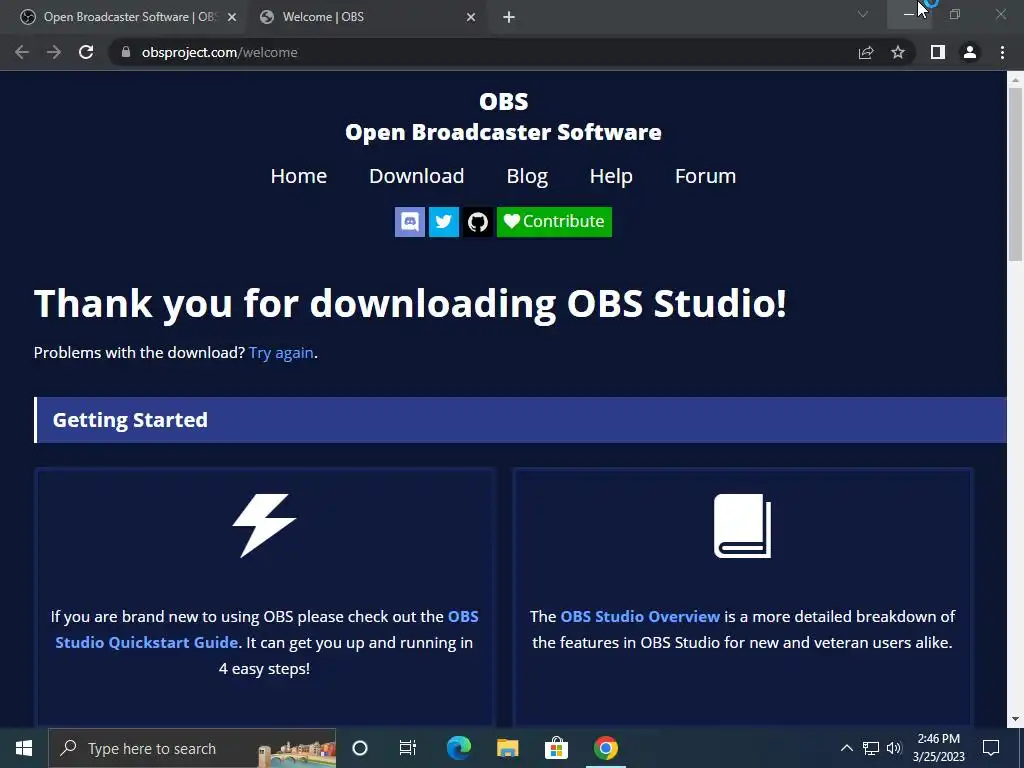
Task: Open the OBS Studio Quickstart Guide link
Action: (x=267, y=630)
